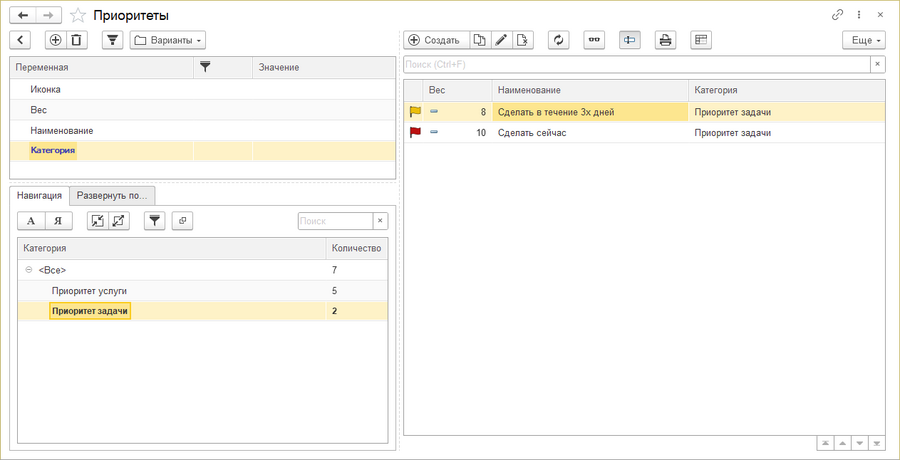Viewport: 900px width, 460px height.
Task: Select the Навигация tab
Action: [40, 195]
